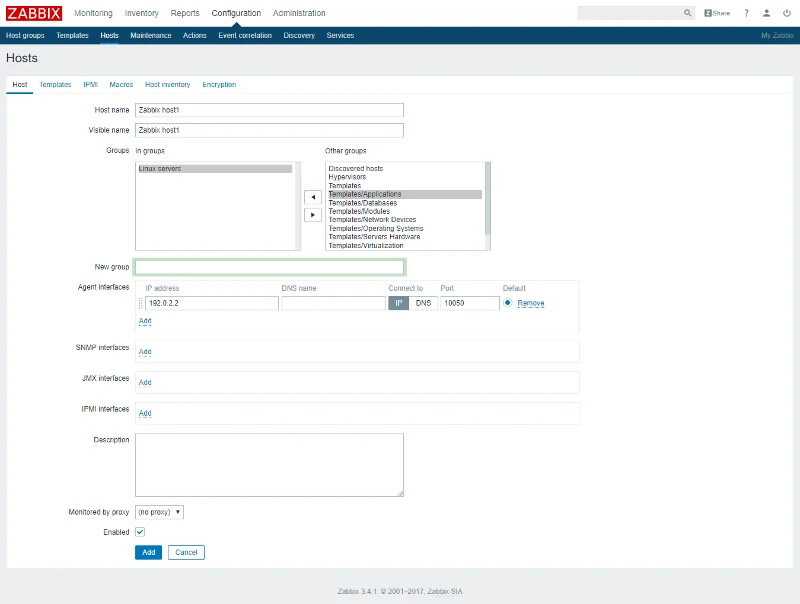Click left arrow to add group

tap(313, 197)
